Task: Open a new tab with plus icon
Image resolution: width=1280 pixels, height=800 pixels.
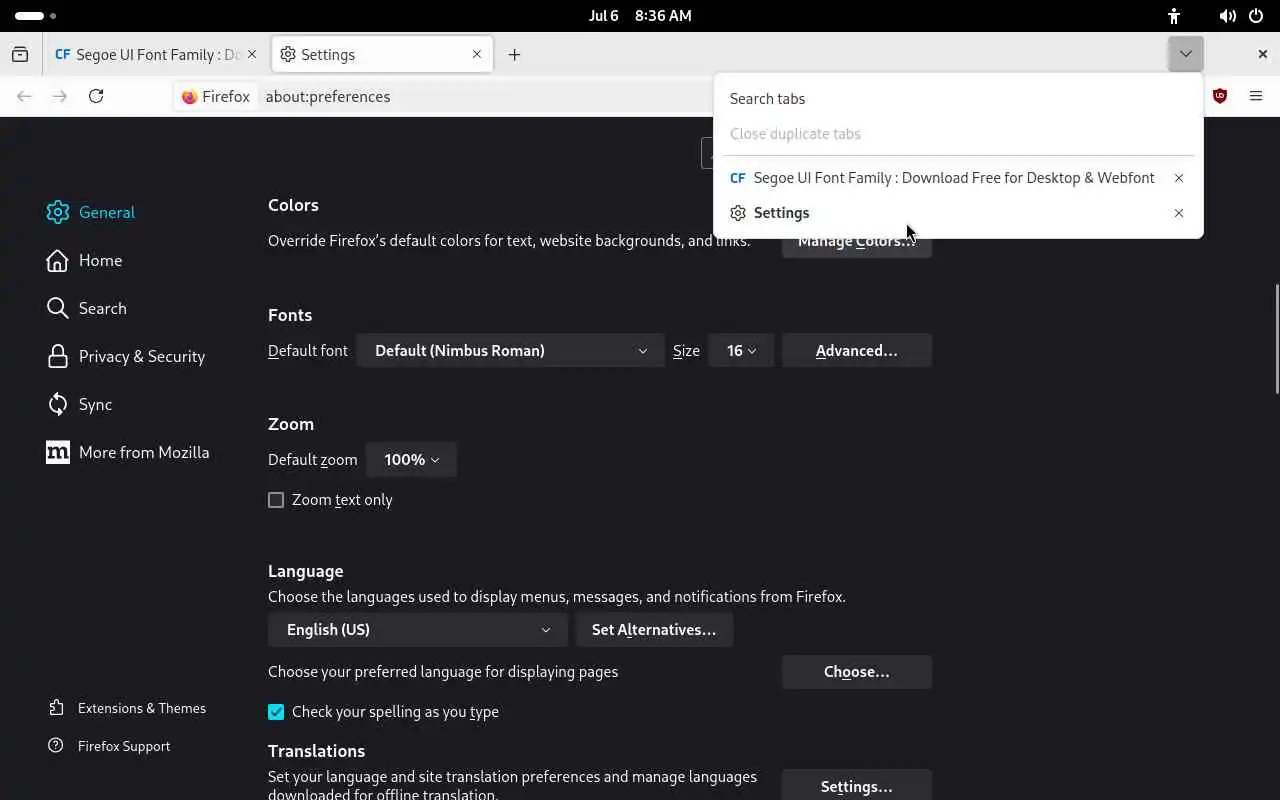Action: pyautogui.click(x=514, y=55)
